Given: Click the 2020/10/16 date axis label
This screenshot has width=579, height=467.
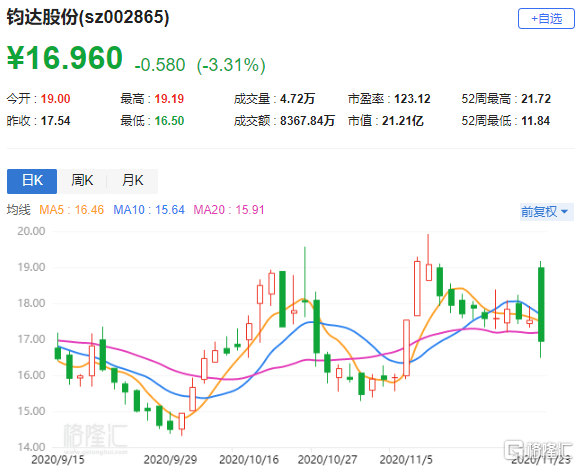Looking at the screenshot, I should tap(249, 460).
